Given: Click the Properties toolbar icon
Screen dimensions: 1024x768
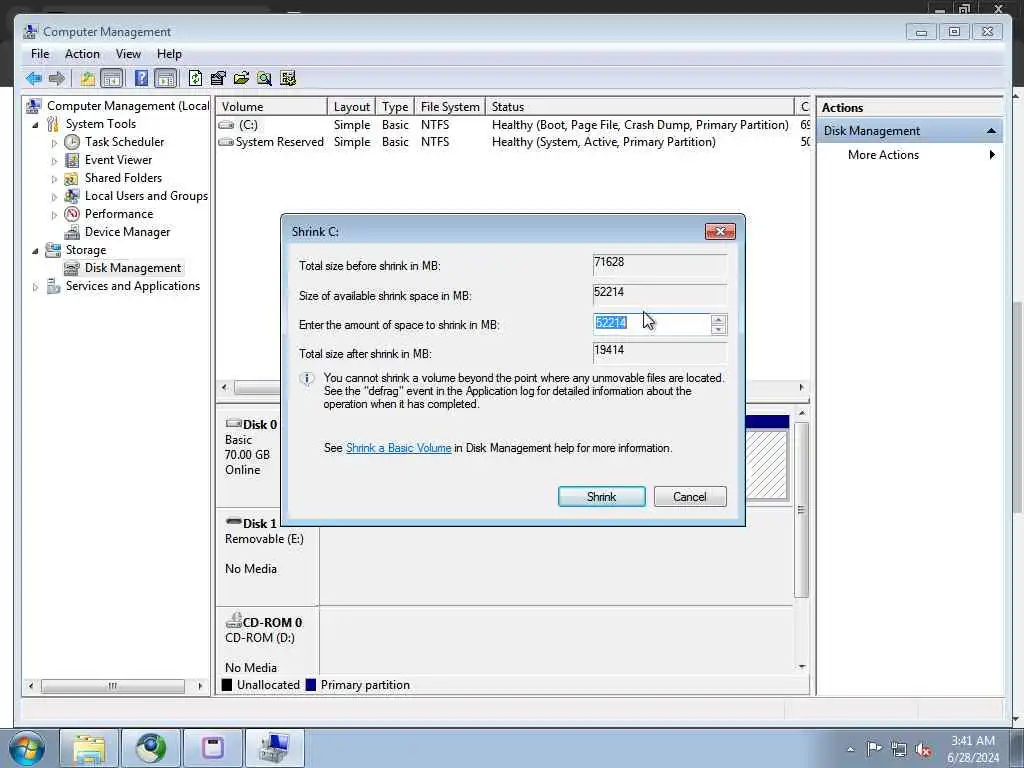Looking at the screenshot, I should [x=218, y=79].
